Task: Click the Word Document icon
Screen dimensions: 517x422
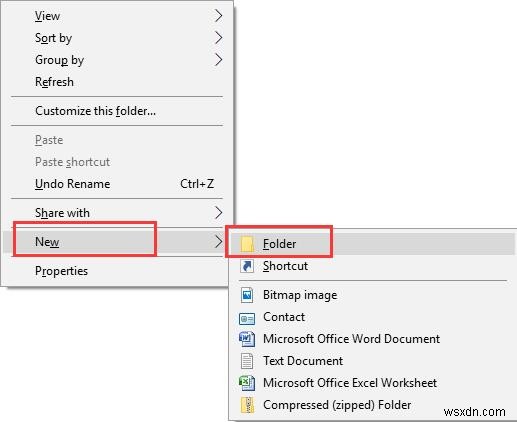Action: click(x=247, y=339)
